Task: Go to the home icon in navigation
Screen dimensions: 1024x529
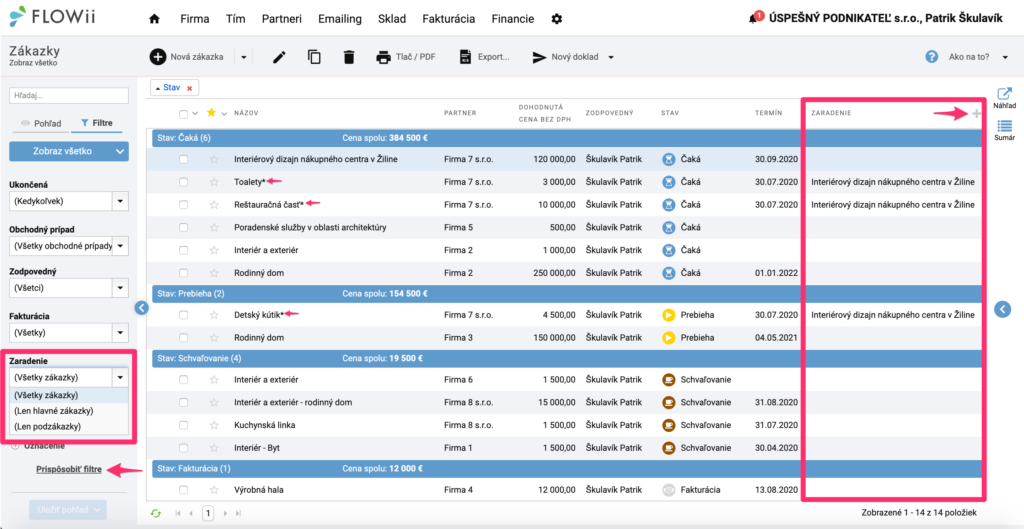Action: click(155, 19)
